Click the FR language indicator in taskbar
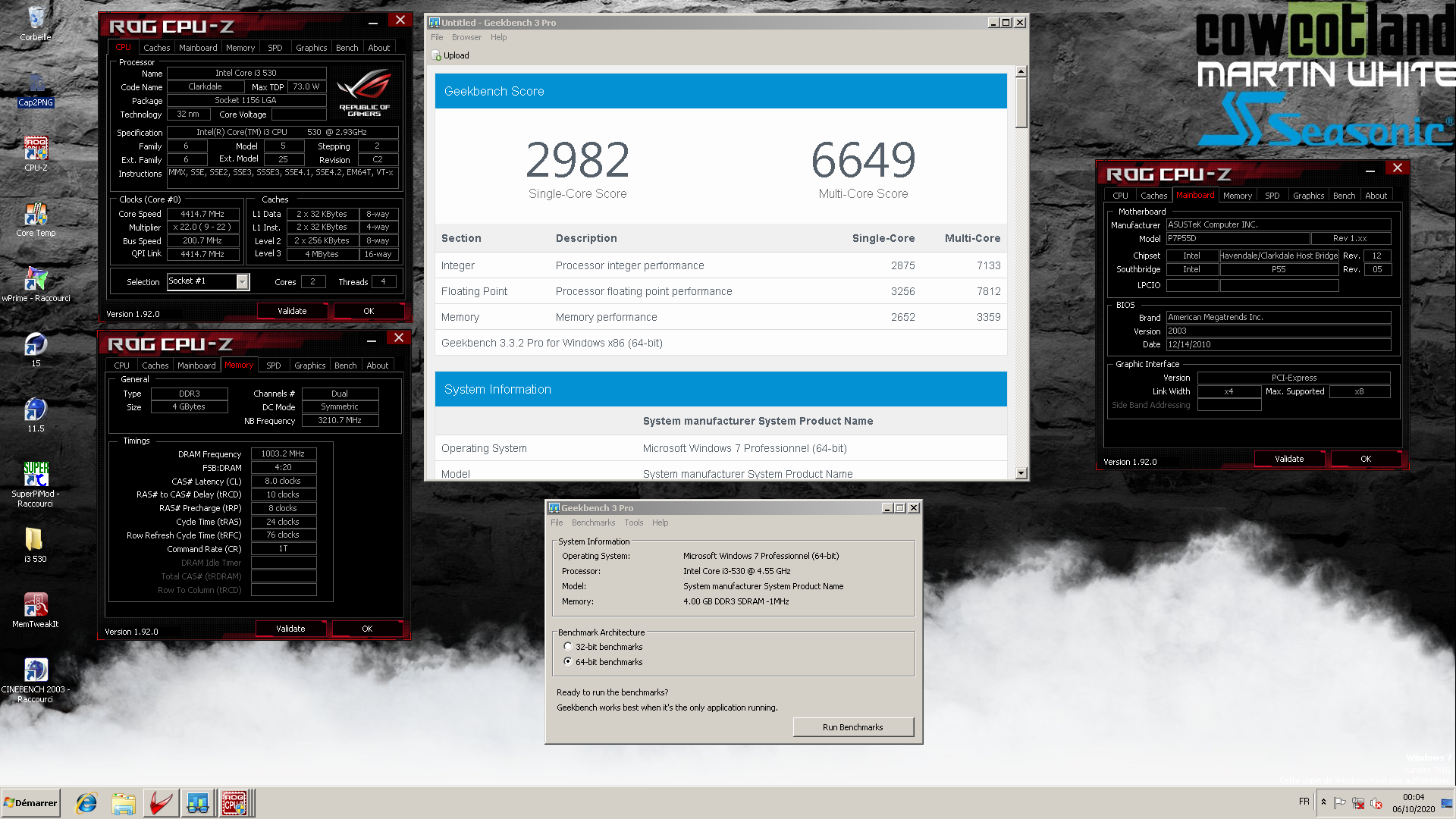 [x=1304, y=802]
